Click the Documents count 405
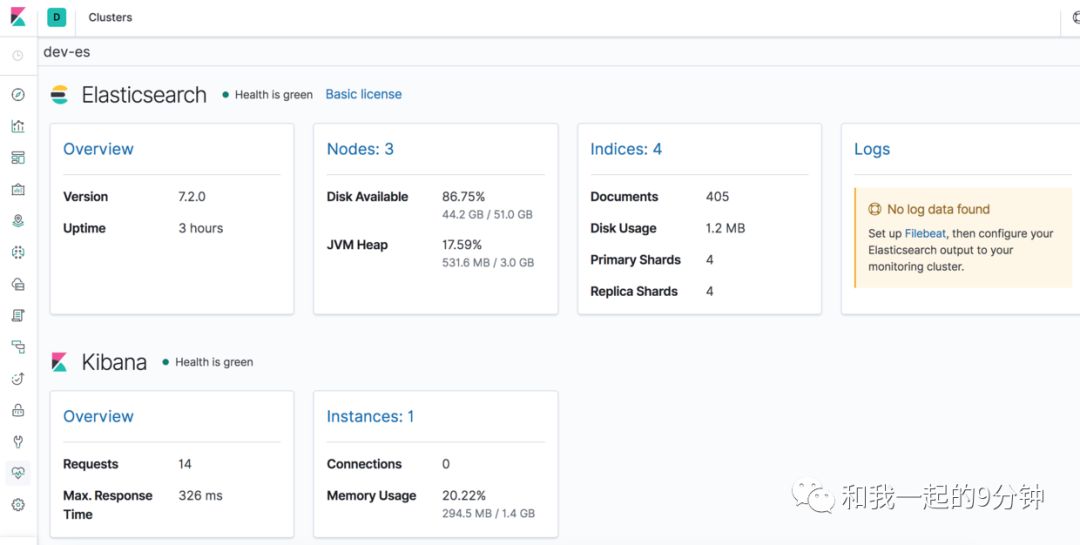 (717, 196)
